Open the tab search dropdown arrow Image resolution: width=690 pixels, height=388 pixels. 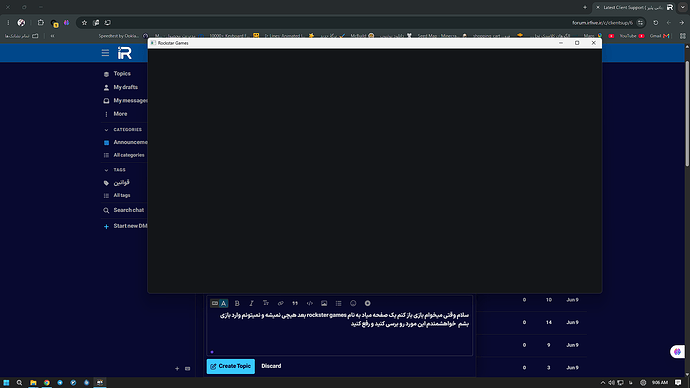(x=683, y=7)
